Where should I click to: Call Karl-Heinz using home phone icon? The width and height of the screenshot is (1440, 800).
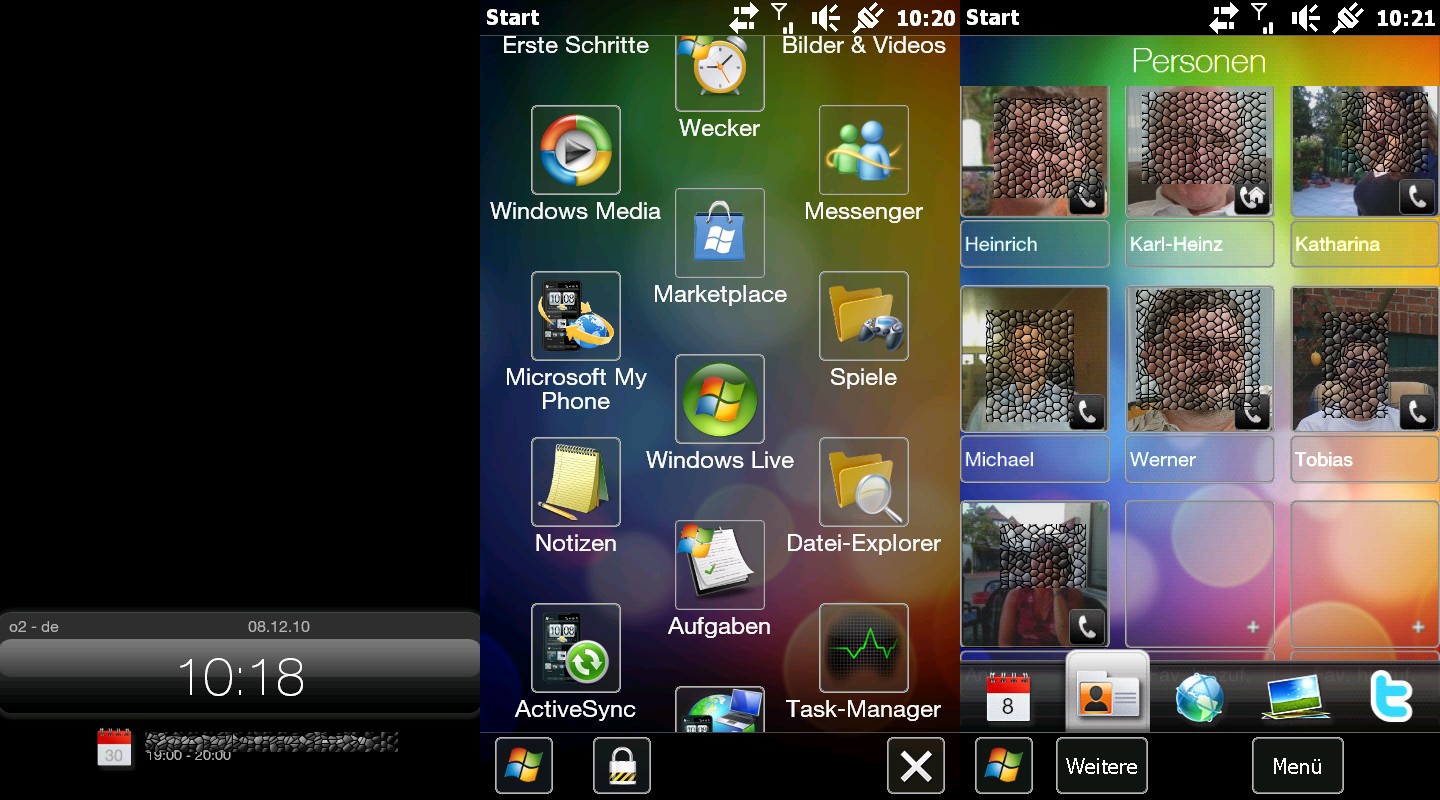[1252, 197]
